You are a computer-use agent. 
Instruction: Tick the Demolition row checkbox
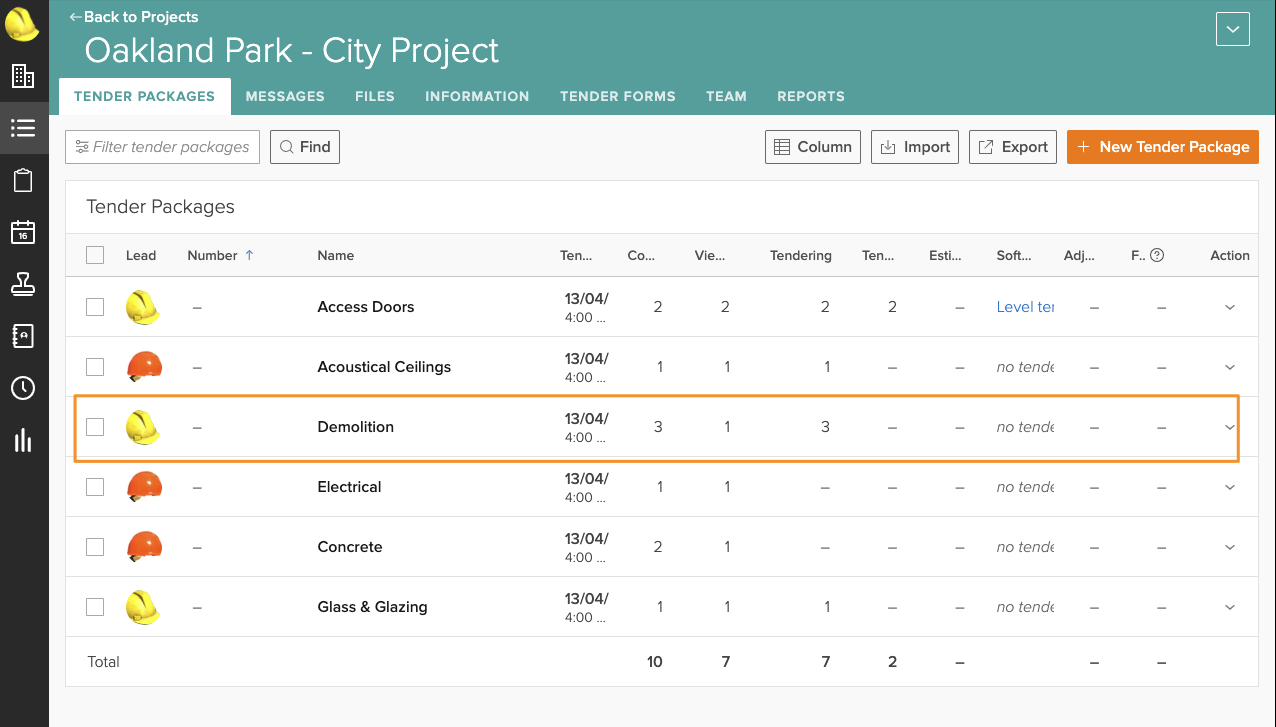pyautogui.click(x=95, y=427)
